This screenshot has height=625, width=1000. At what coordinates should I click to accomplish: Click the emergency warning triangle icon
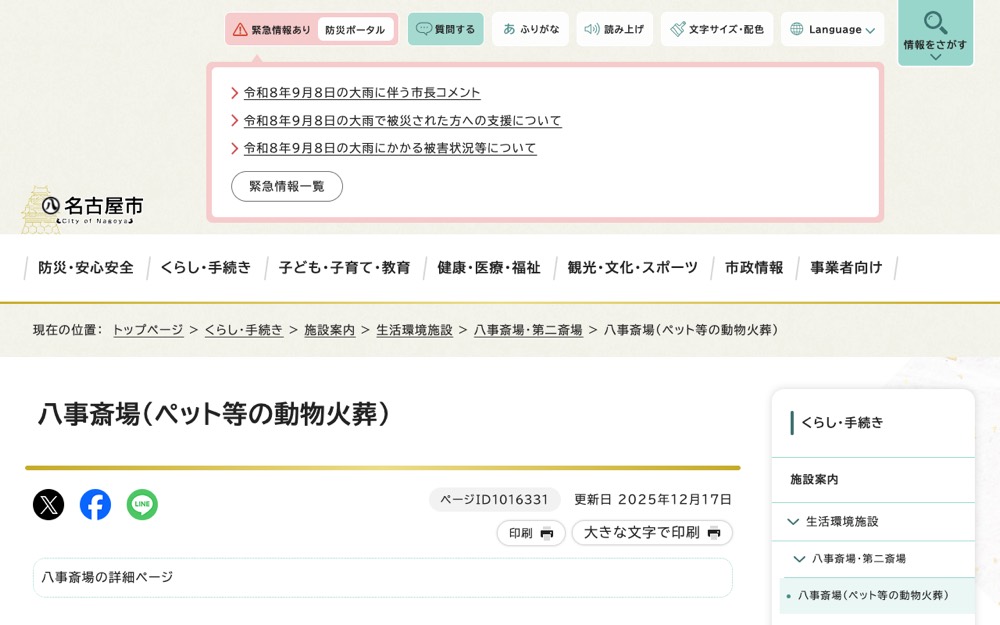tap(240, 29)
